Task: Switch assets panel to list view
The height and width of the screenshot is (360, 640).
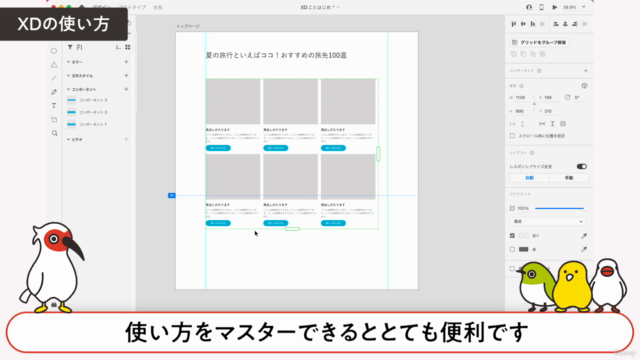Action: [x=118, y=47]
